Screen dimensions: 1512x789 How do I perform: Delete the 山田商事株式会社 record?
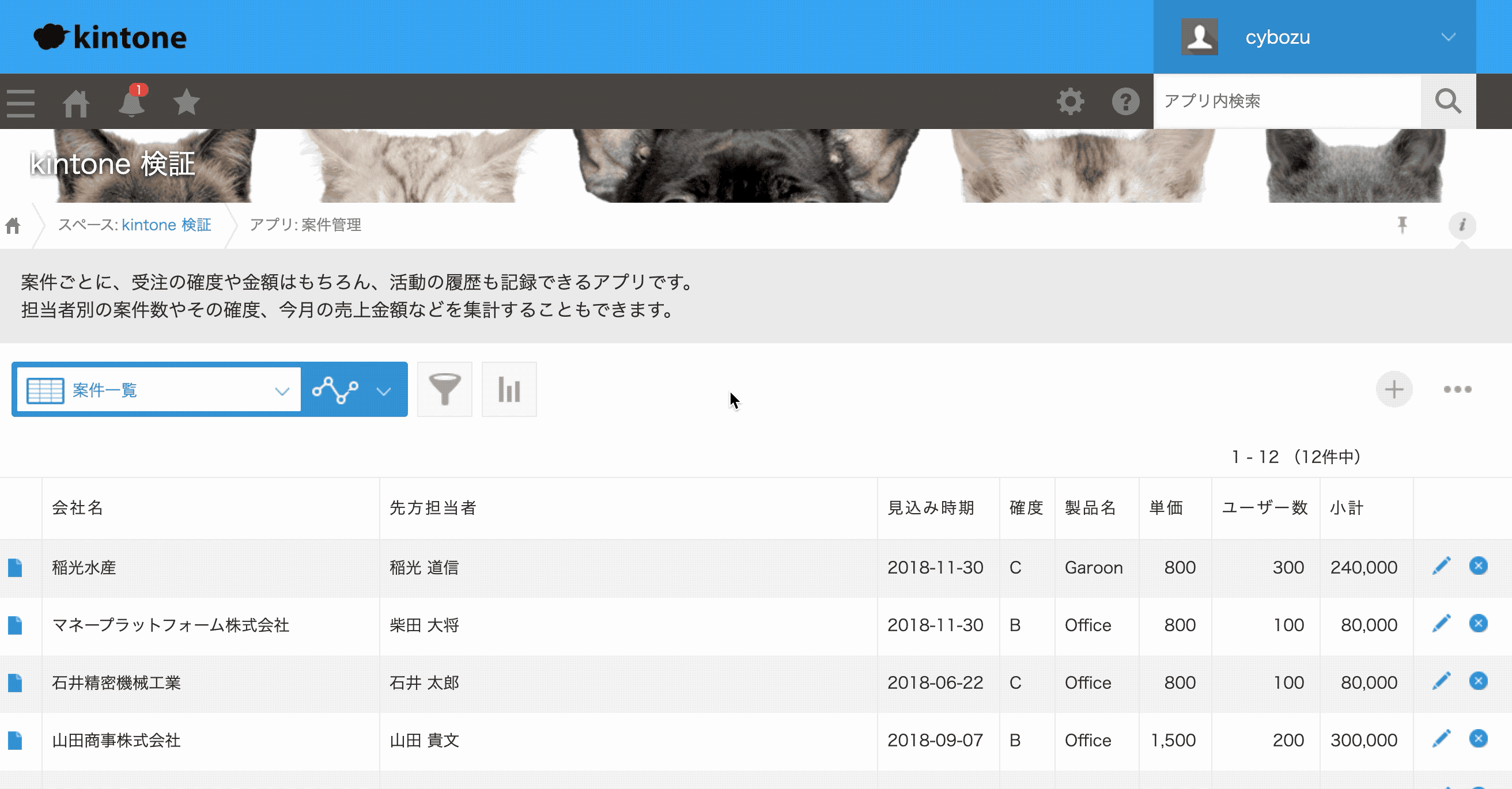(x=1478, y=738)
